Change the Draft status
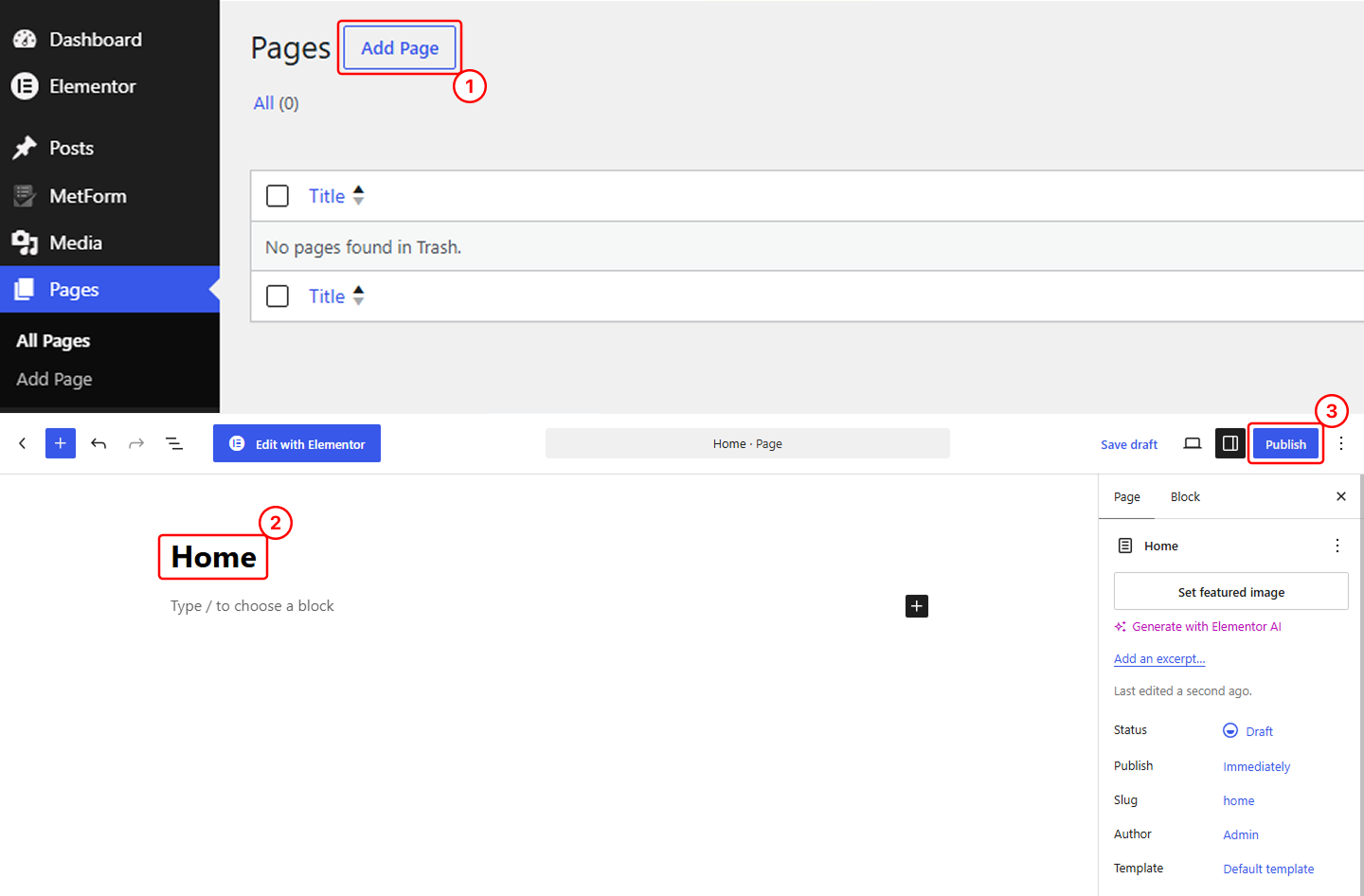Screen dimensions: 1364x896 pos(1248,731)
